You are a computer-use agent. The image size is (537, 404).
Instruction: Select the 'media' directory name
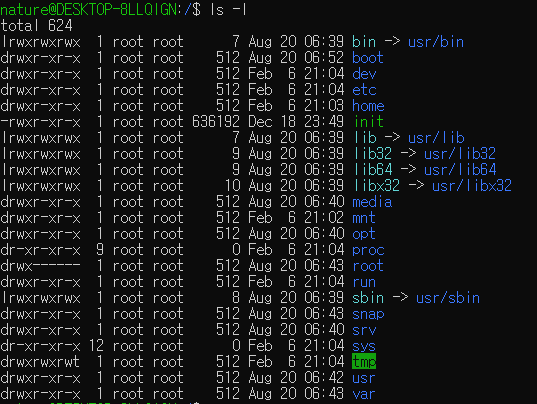tap(372, 202)
